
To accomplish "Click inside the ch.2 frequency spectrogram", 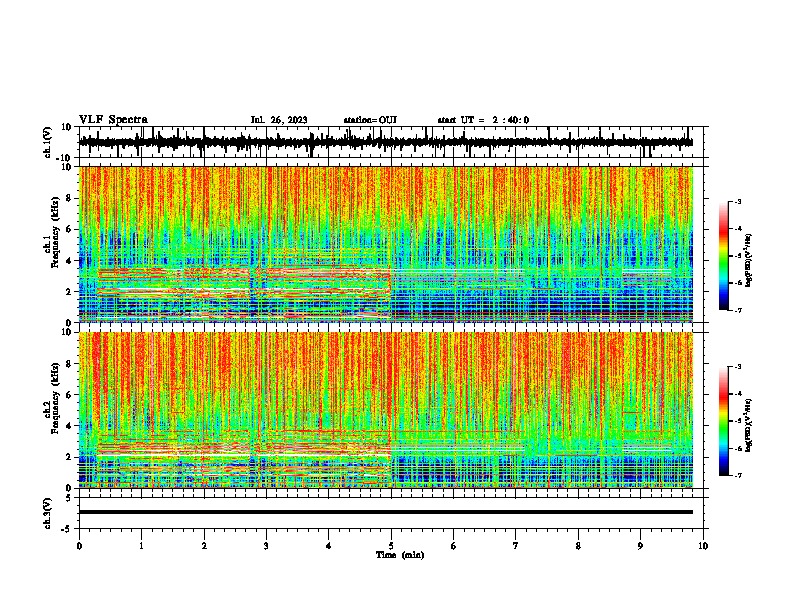I will click(385, 410).
